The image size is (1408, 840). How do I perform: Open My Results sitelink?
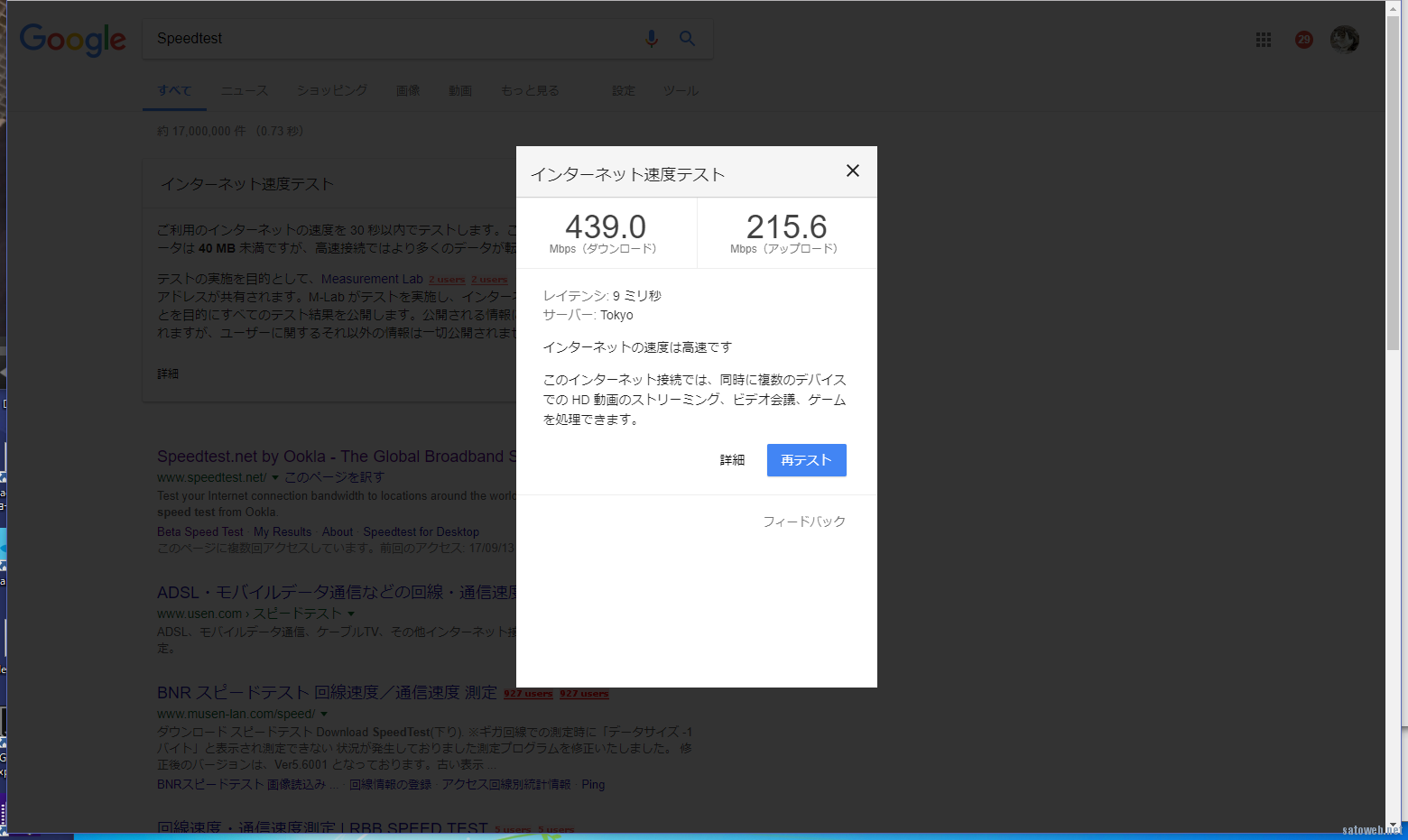283,532
